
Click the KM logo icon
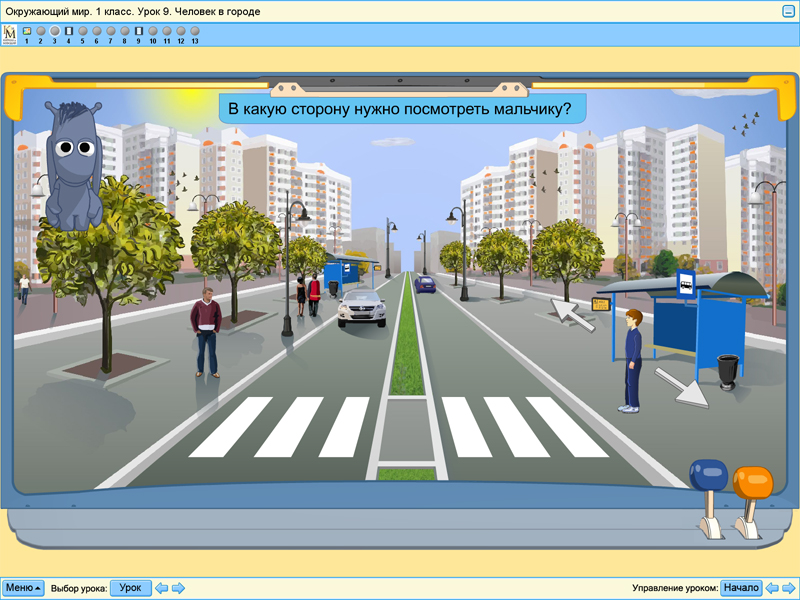10,35
